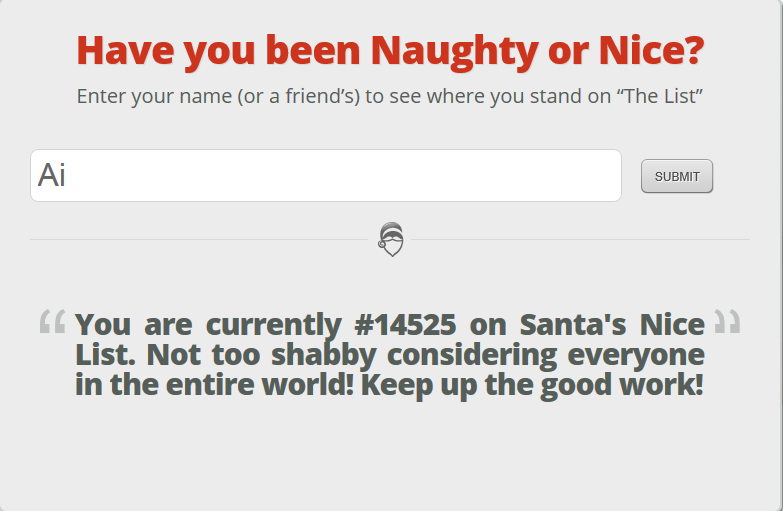
Task: Click the word "friend's" in subtitle
Action: 322,96
